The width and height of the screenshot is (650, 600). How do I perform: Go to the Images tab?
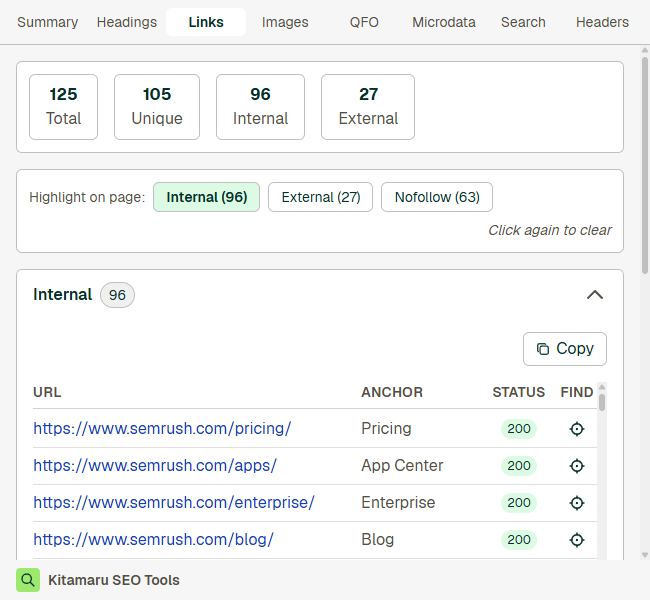click(285, 22)
